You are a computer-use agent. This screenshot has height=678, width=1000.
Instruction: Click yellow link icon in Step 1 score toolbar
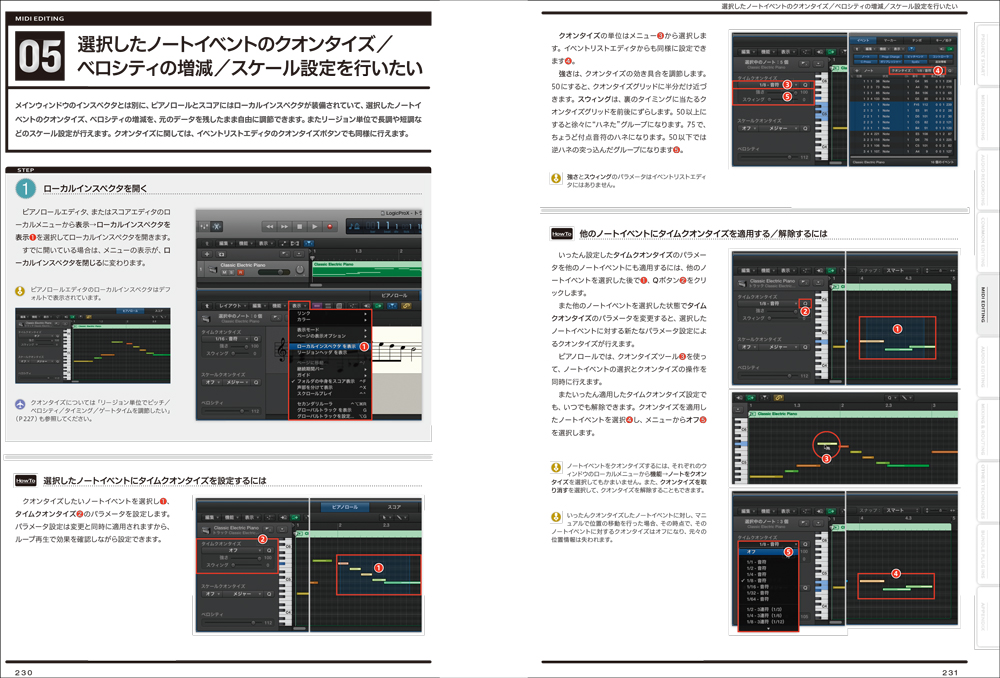pos(406,306)
